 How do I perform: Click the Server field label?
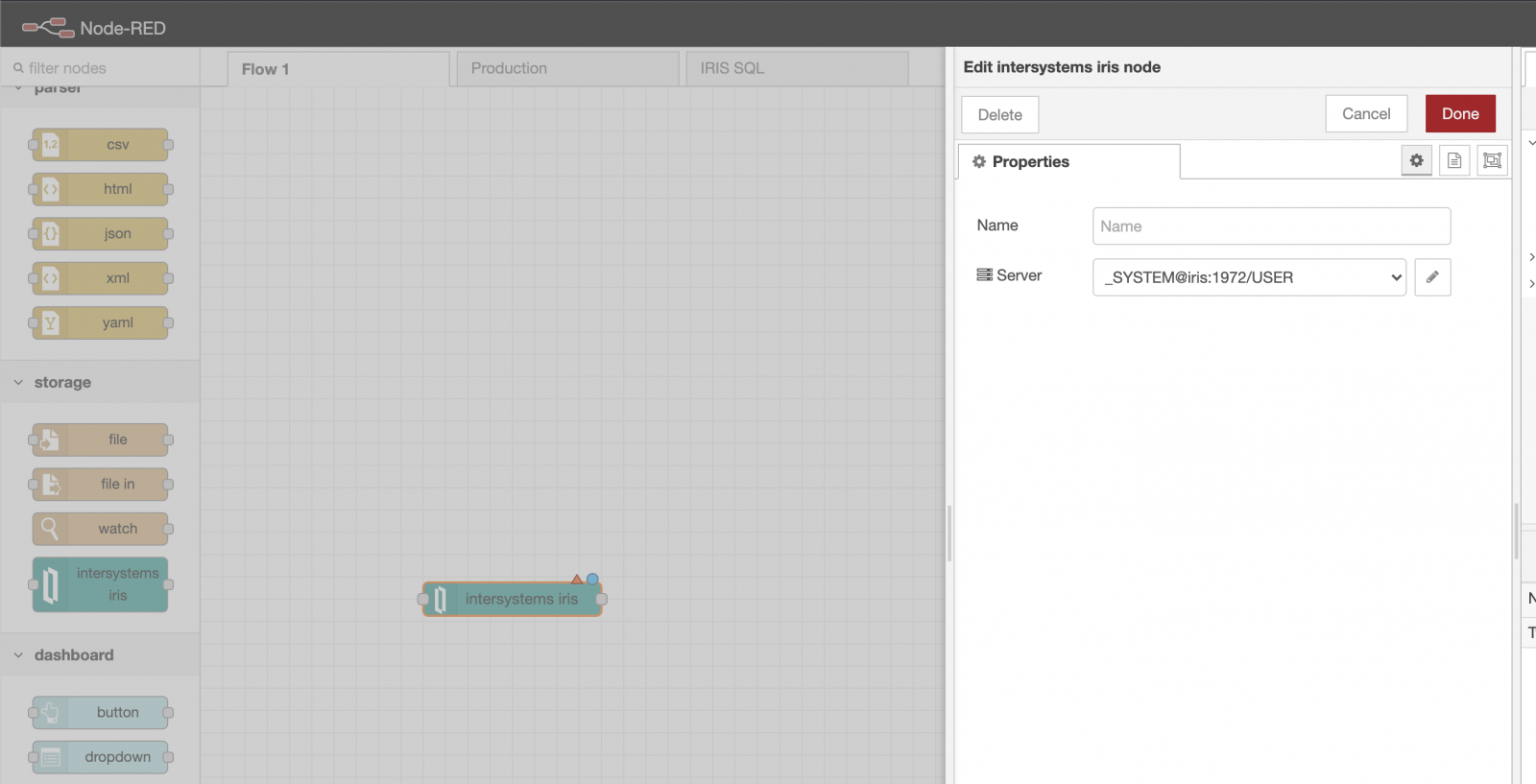pos(1009,275)
